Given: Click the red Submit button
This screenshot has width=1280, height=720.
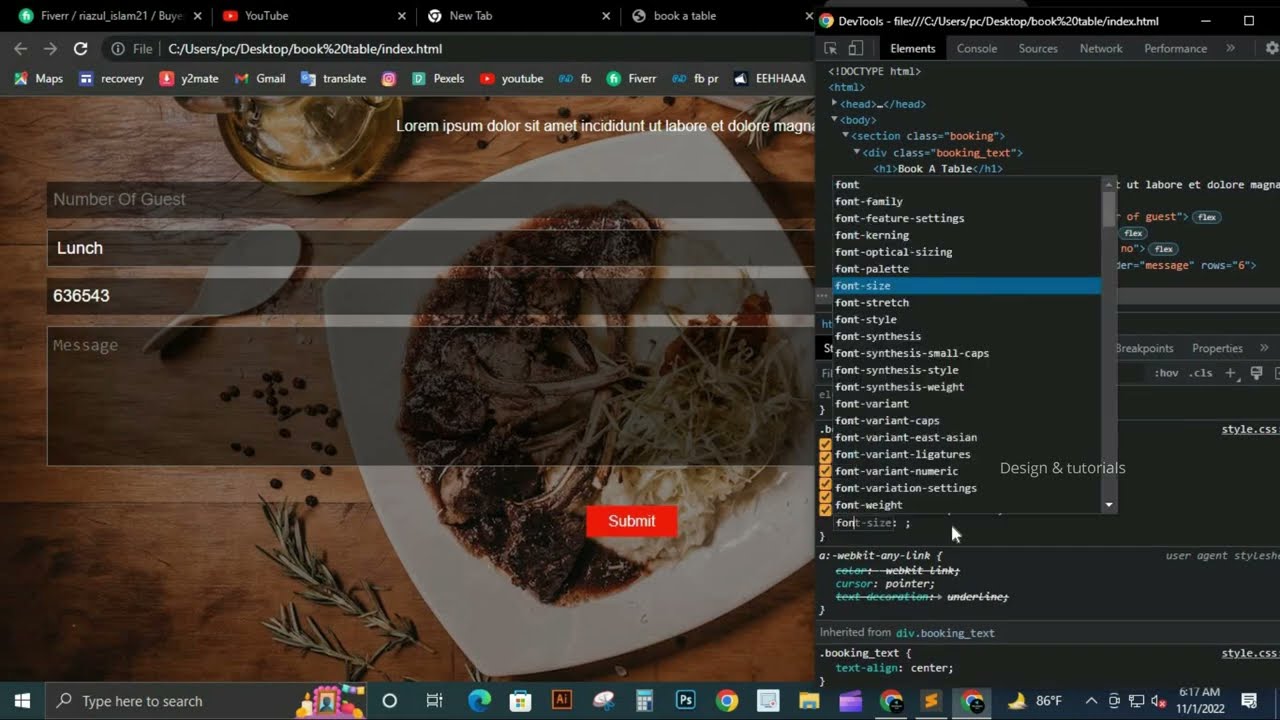Looking at the screenshot, I should [631, 521].
